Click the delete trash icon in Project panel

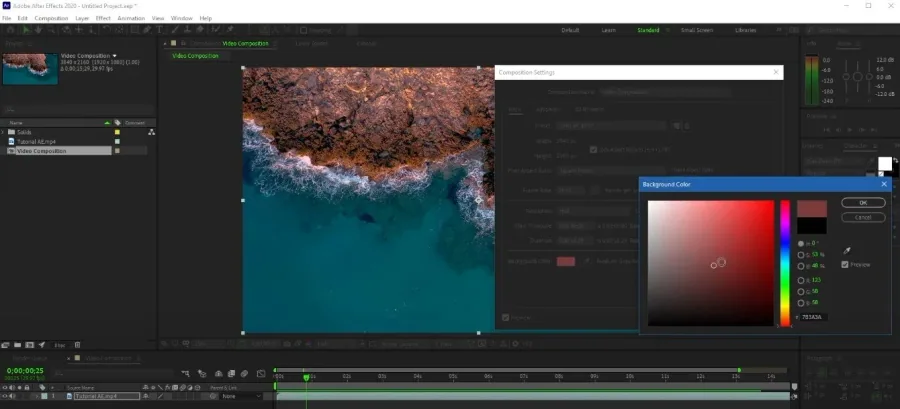pos(77,345)
